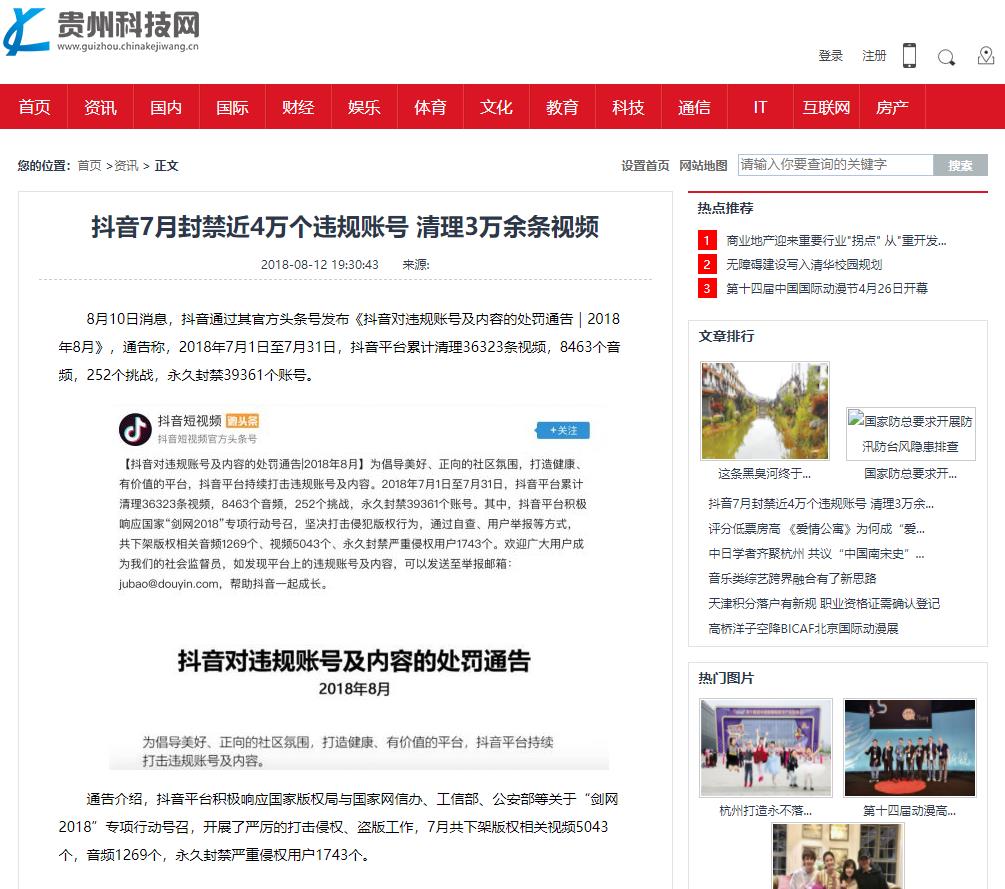Click the 热门图片 section heading
This screenshot has width=1005, height=889.
726,678
